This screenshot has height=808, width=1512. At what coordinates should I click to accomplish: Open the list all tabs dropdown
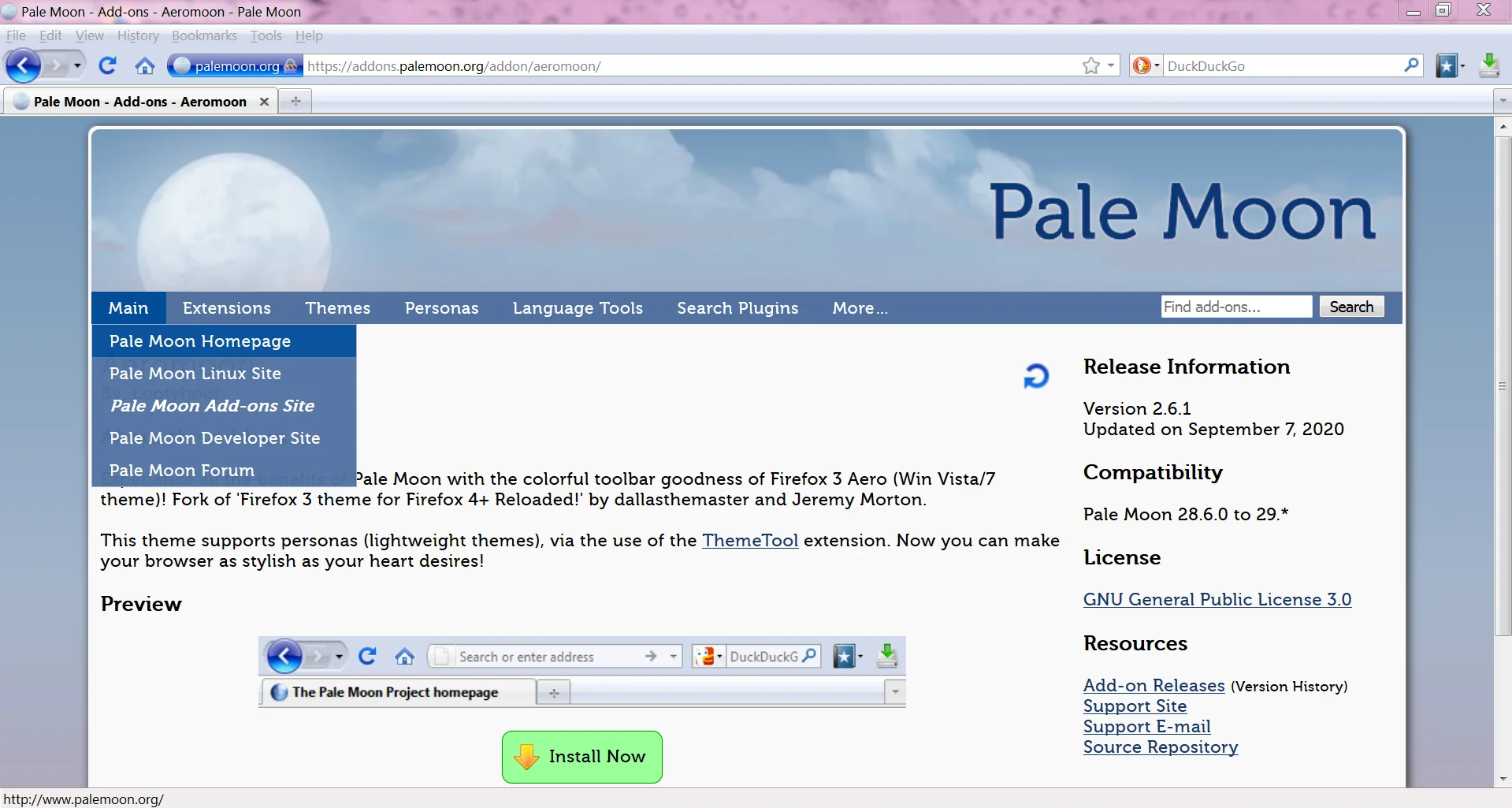tap(1502, 101)
